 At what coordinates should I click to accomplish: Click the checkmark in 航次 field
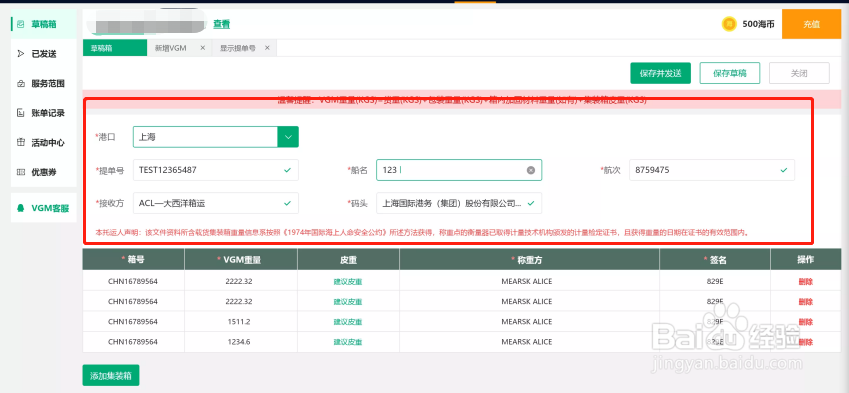(783, 170)
